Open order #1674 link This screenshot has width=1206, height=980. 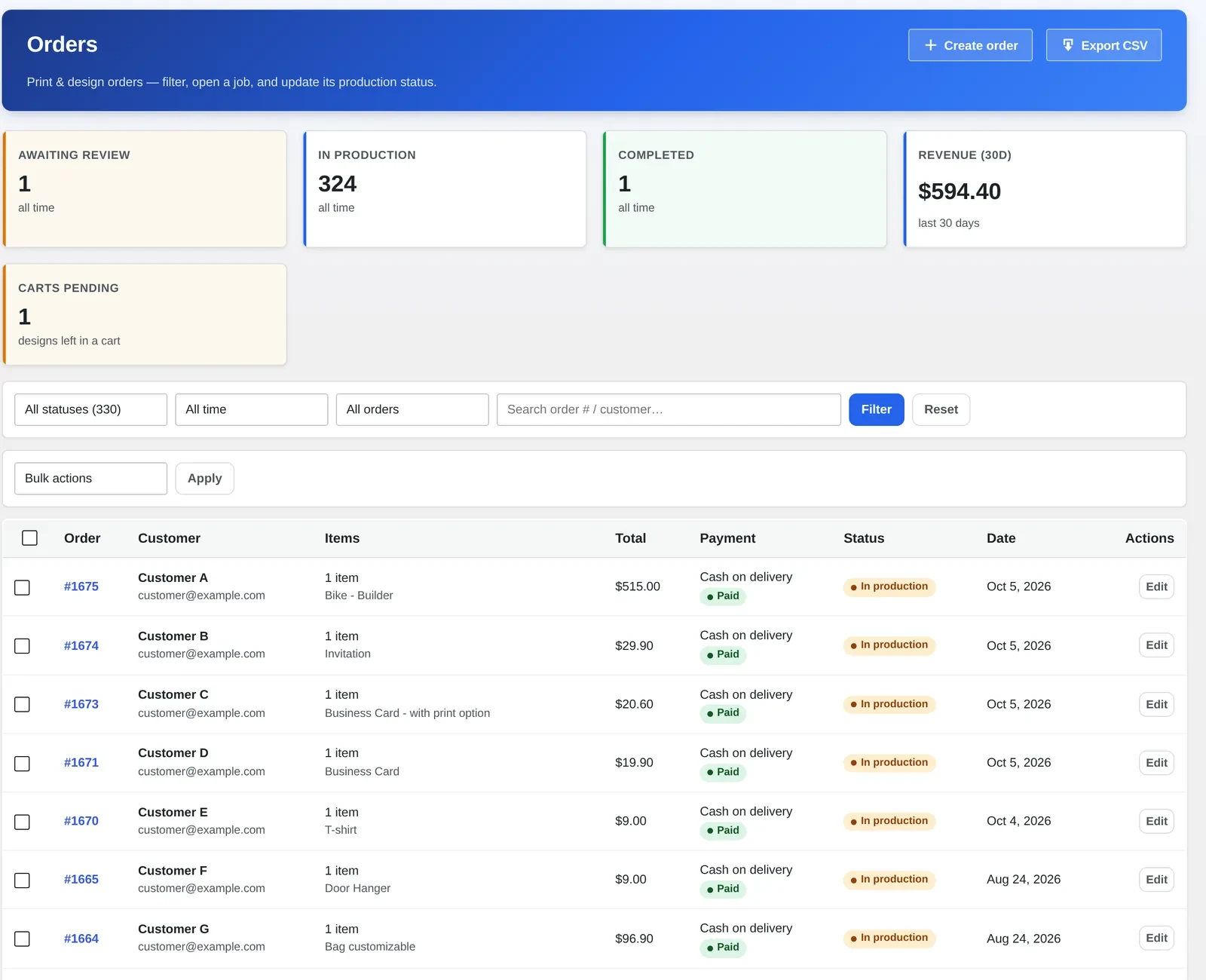click(x=81, y=645)
